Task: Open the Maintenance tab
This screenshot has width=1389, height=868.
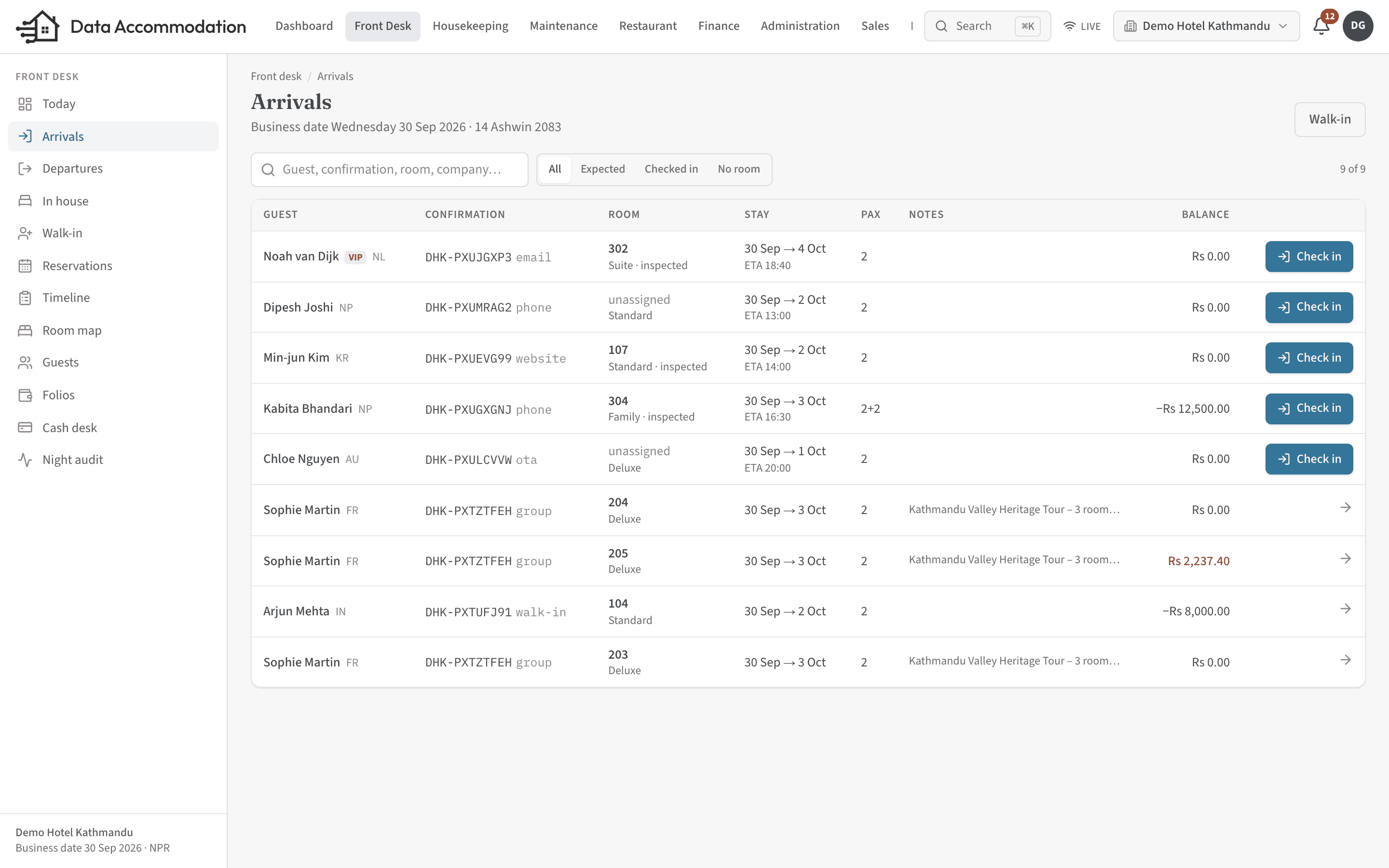Action: pyautogui.click(x=564, y=26)
